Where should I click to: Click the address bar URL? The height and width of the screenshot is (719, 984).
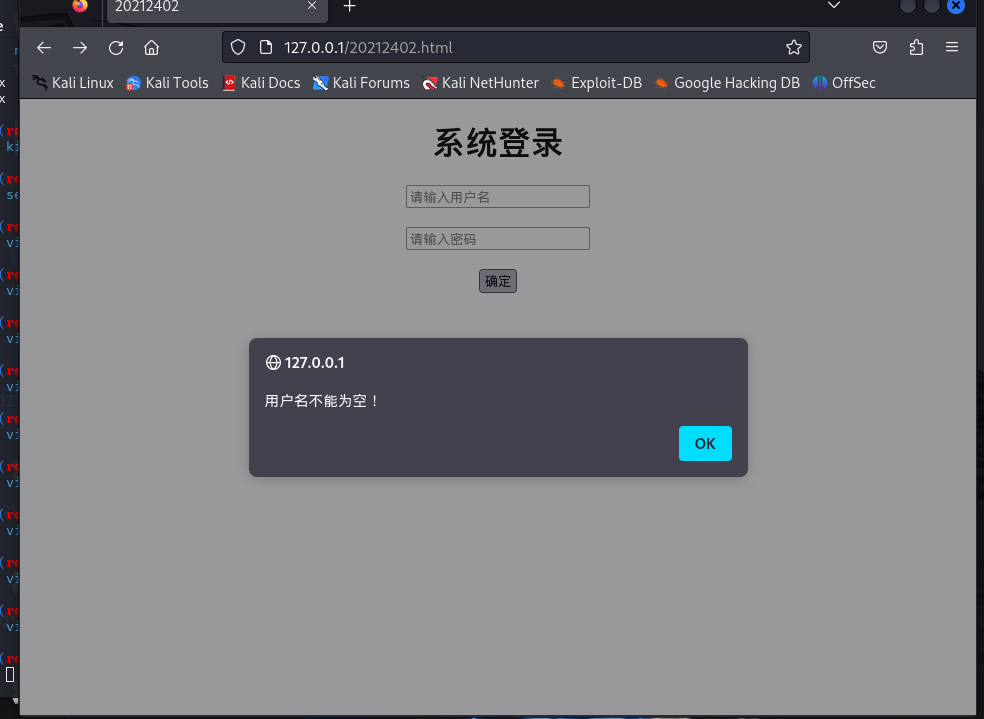tap(368, 48)
